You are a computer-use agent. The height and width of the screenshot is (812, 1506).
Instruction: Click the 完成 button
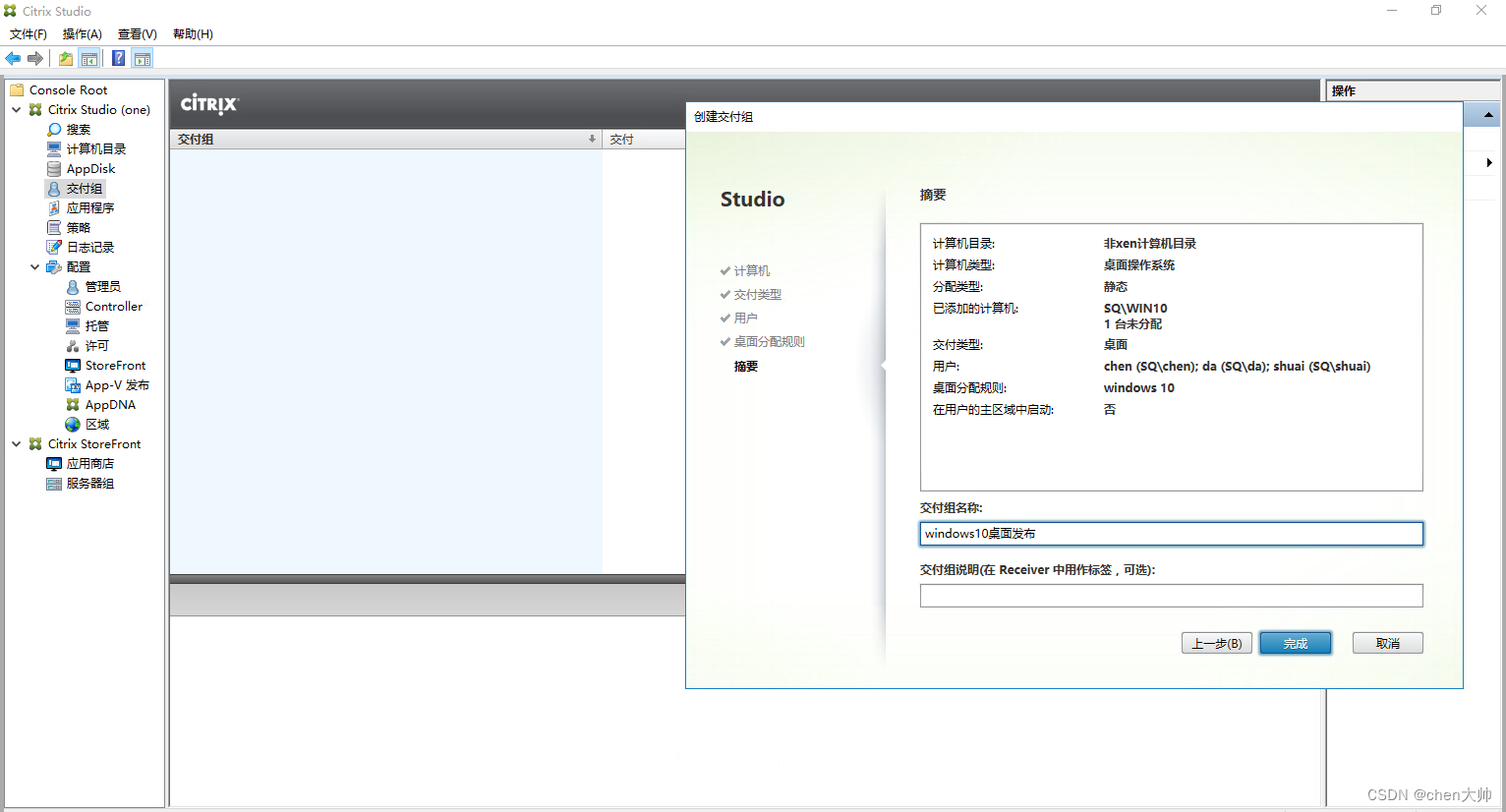(1296, 644)
